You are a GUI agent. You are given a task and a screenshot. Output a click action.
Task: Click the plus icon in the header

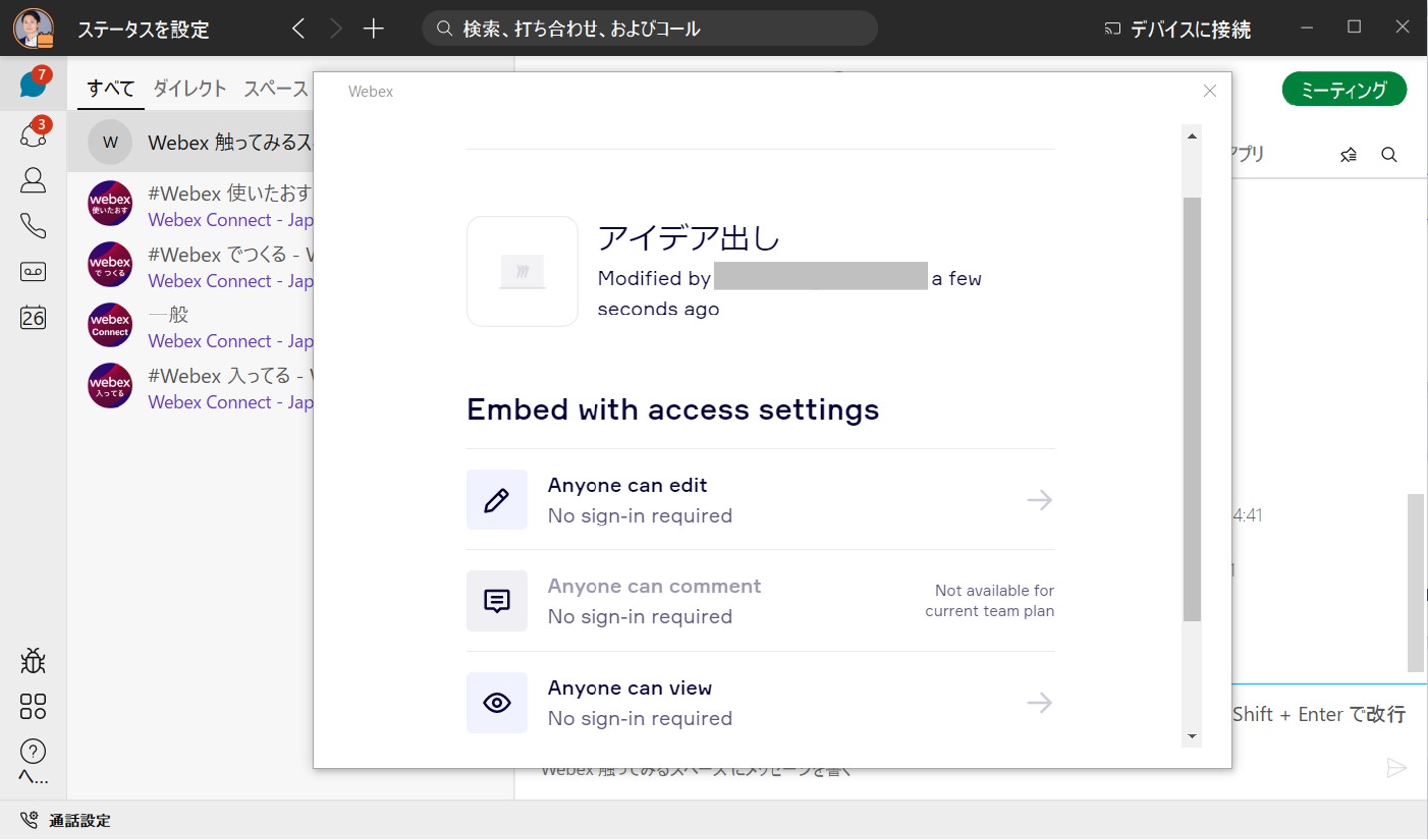[374, 29]
